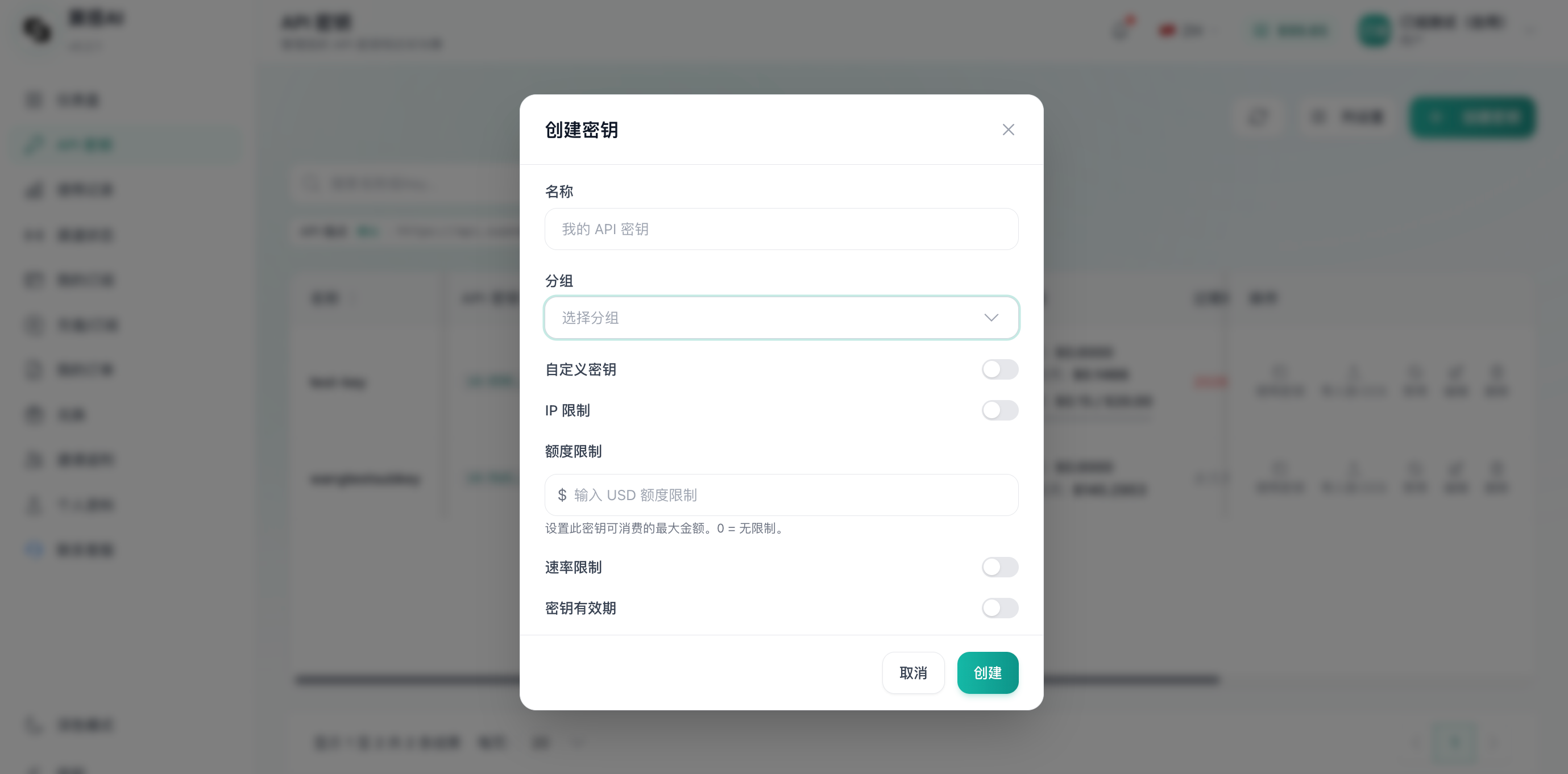Click the 额度限制 label
The width and height of the screenshot is (1568, 774).
pos(573,451)
